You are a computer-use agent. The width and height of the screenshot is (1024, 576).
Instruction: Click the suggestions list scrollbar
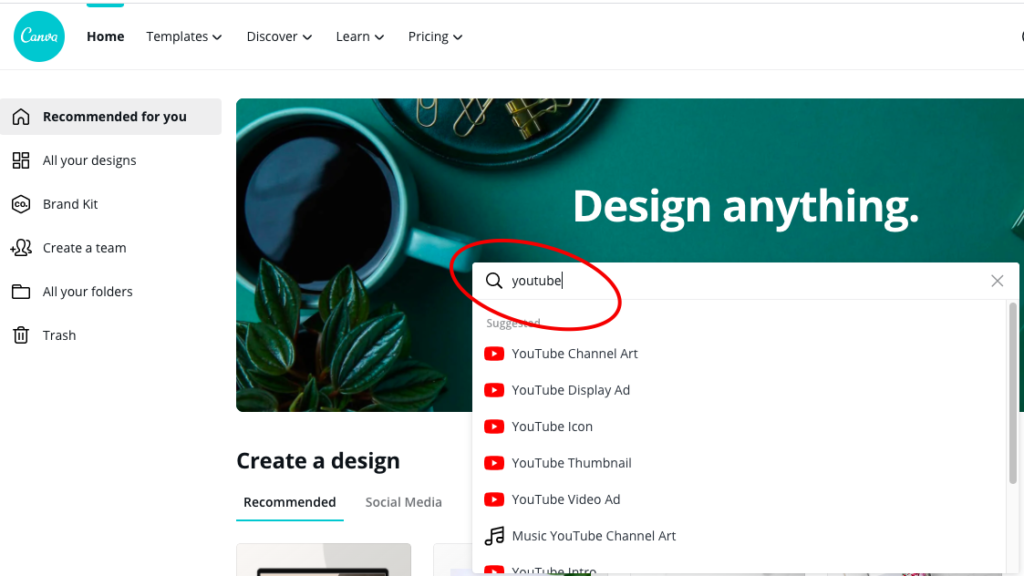pos(1013,393)
